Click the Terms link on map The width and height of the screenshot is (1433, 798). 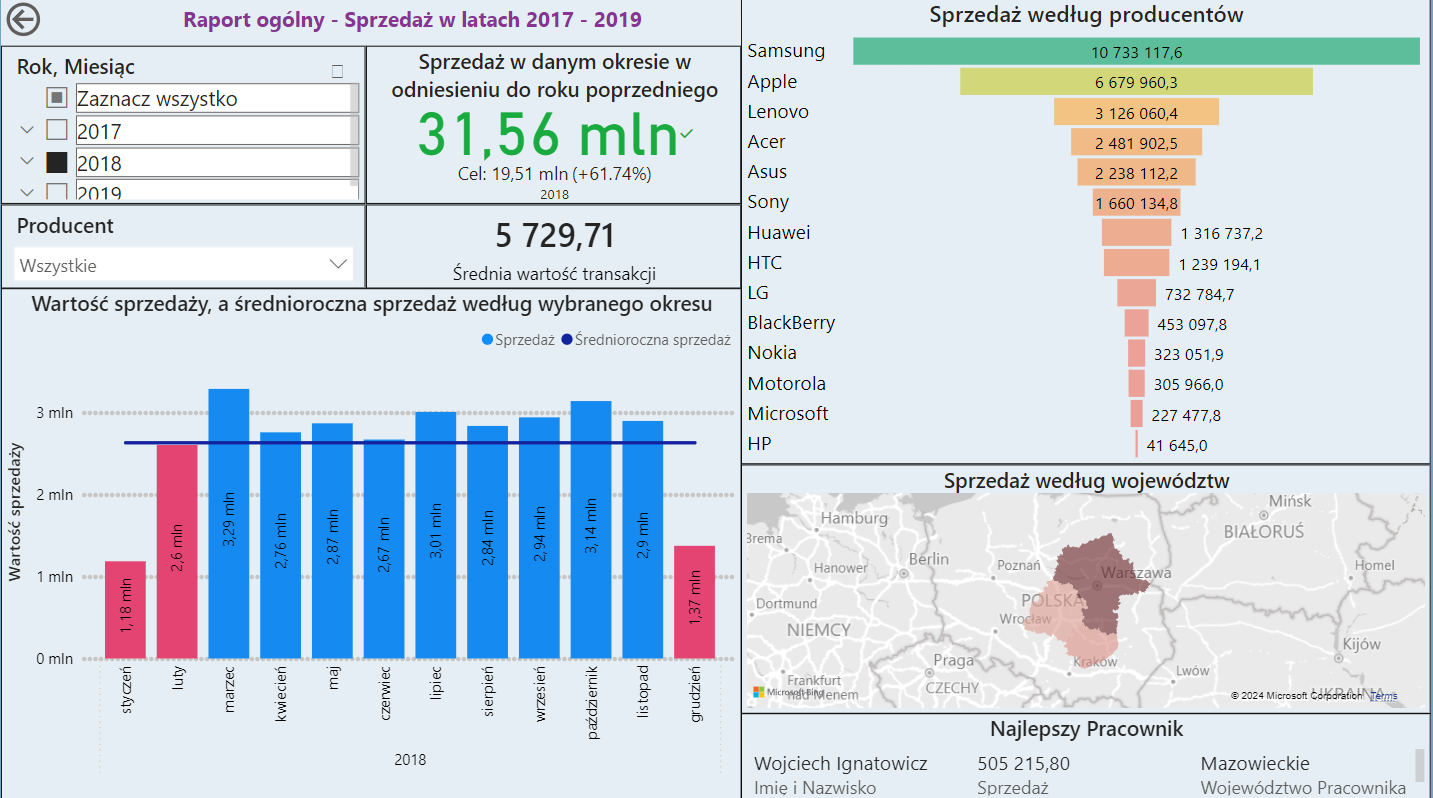point(1384,695)
